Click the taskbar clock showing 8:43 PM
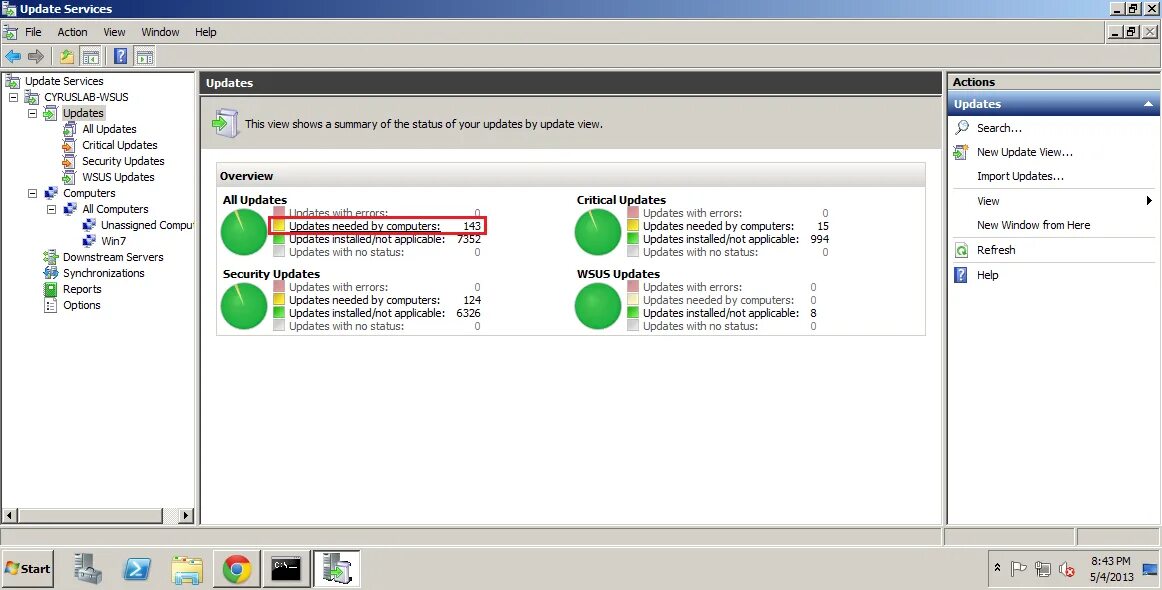 tap(1111, 561)
